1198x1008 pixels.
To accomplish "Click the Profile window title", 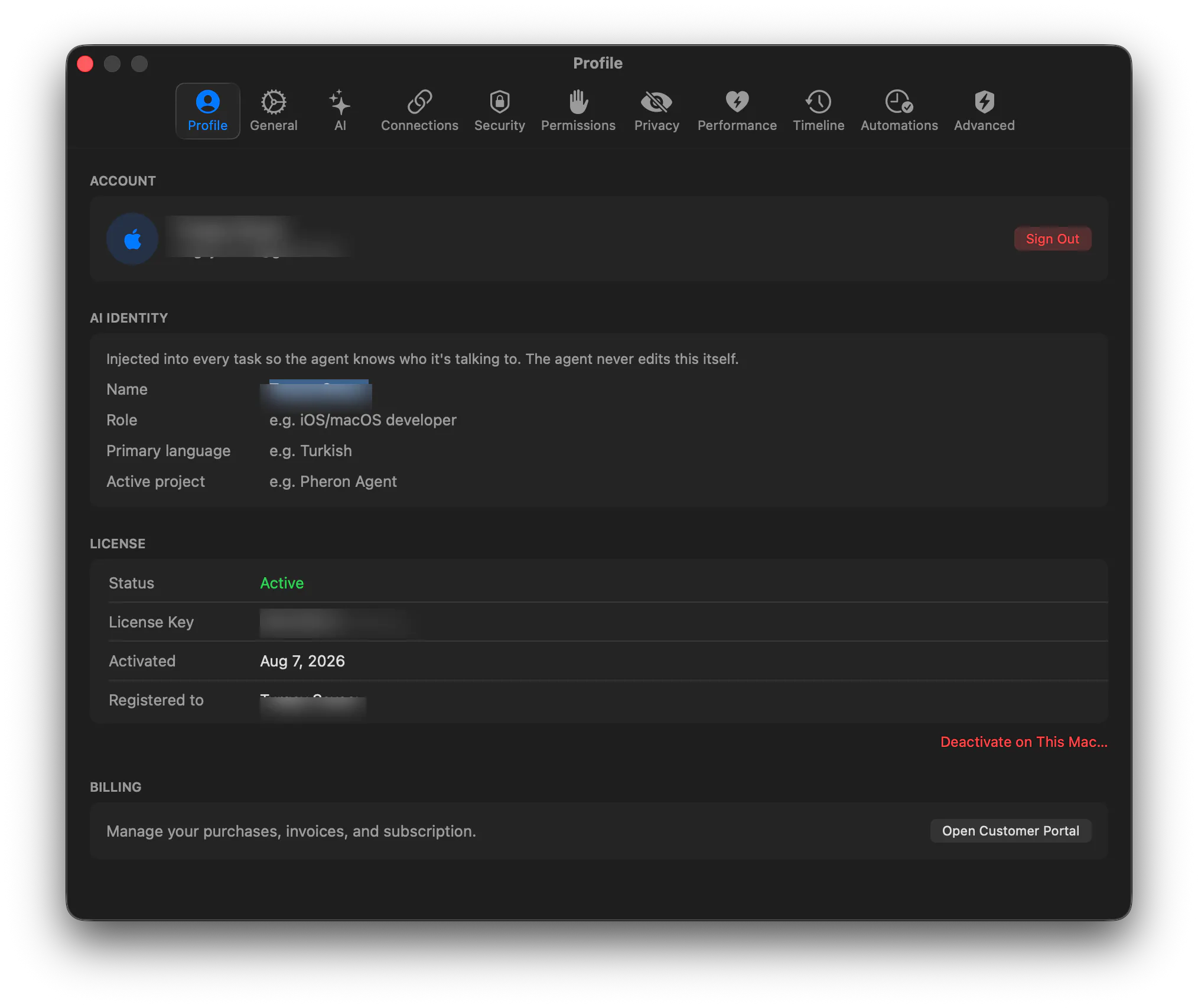I will [x=598, y=63].
